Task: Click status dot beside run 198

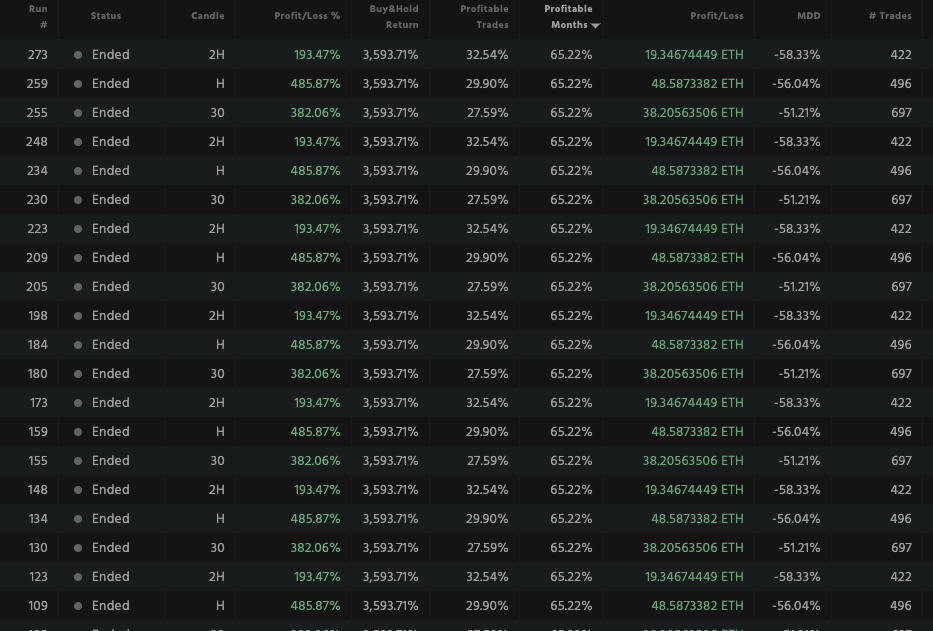Action: point(78,316)
